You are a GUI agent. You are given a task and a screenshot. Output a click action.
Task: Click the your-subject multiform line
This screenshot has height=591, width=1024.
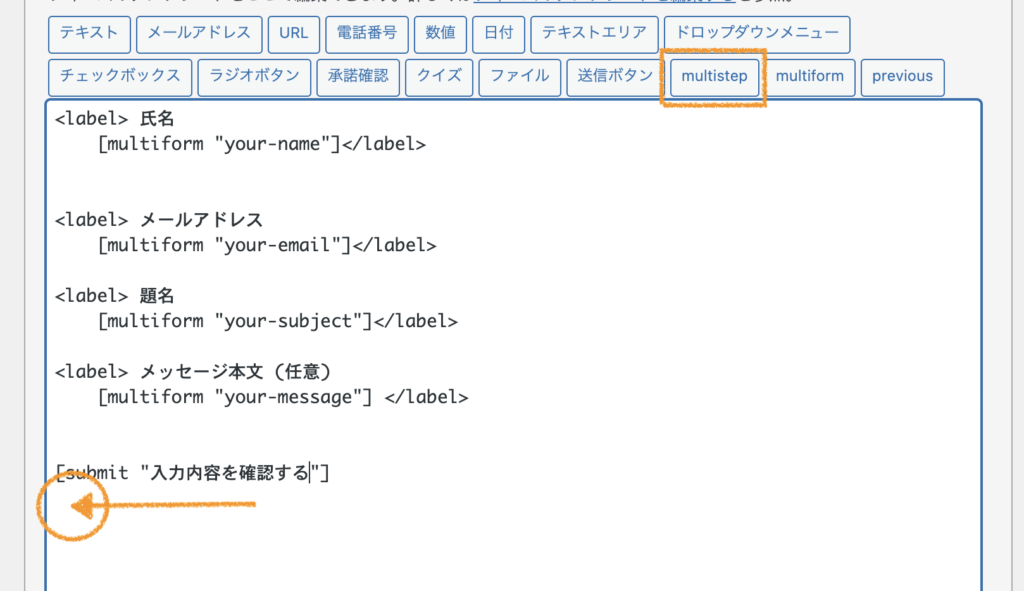pos(278,321)
